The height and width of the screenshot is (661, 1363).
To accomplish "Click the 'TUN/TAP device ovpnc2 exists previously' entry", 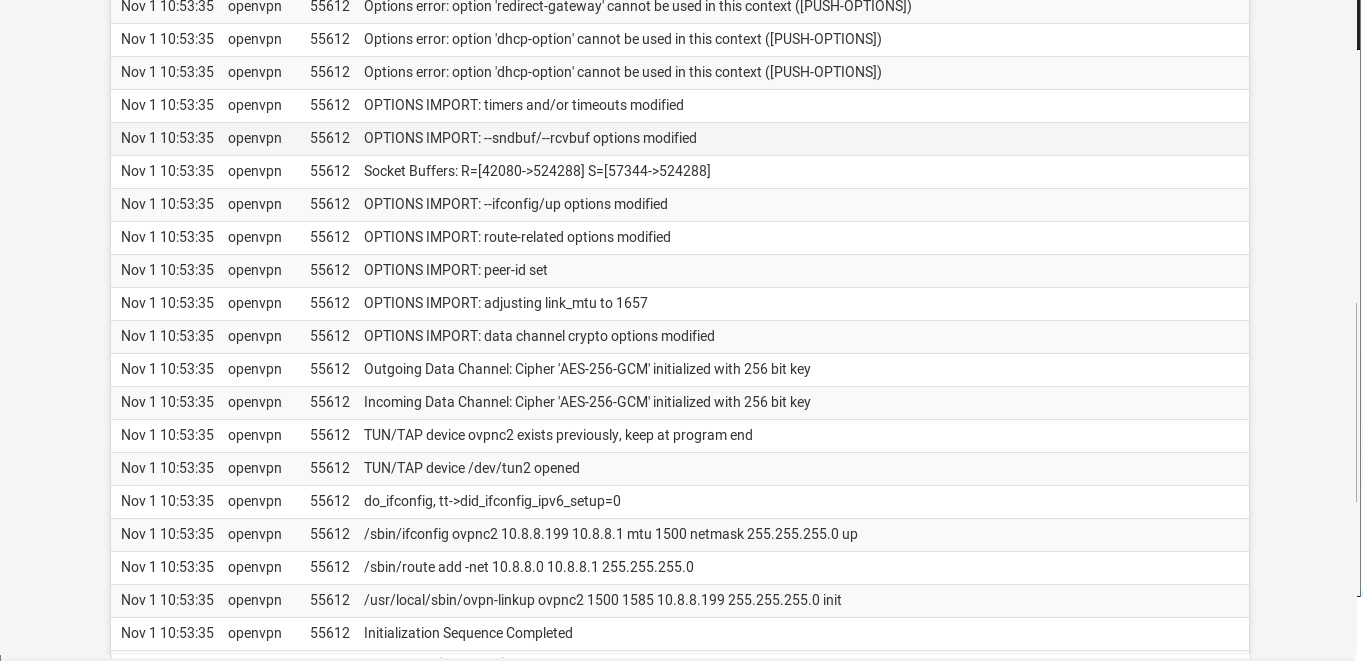I will [x=558, y=435].
